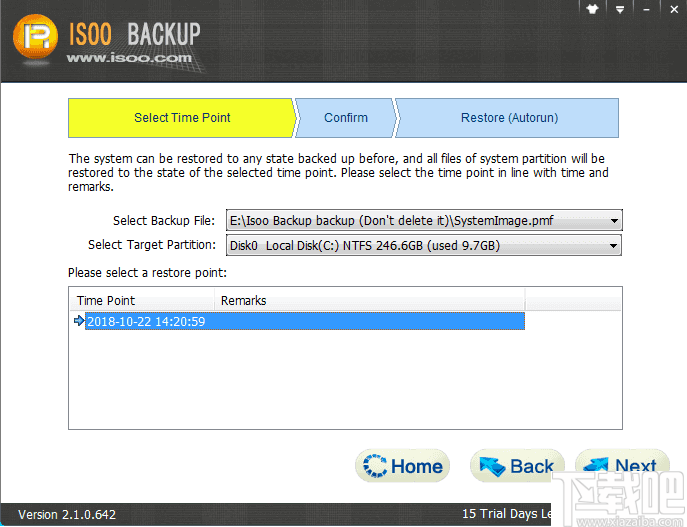Image resolution: width=687 pixels, height=527 pixels.
Task: Click the Back button
Action: click(516, 466)
